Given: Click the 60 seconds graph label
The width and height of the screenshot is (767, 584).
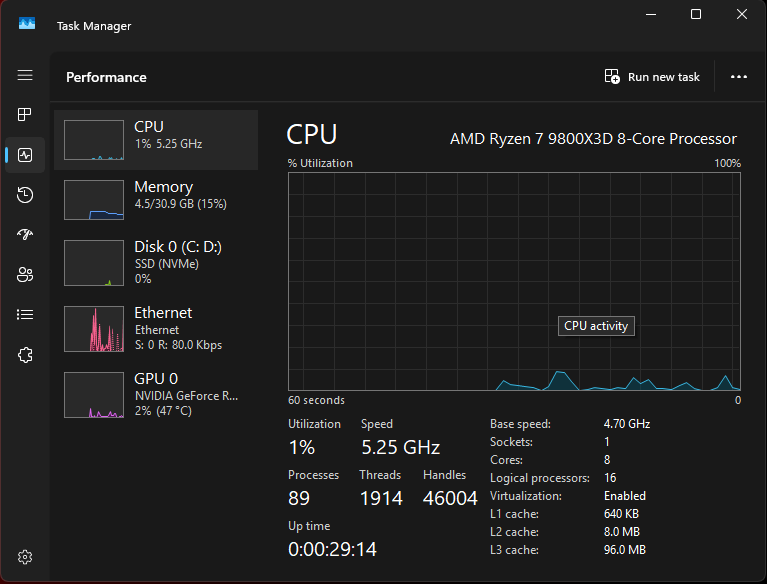Looking at the screenshot, I should [316, 400].
